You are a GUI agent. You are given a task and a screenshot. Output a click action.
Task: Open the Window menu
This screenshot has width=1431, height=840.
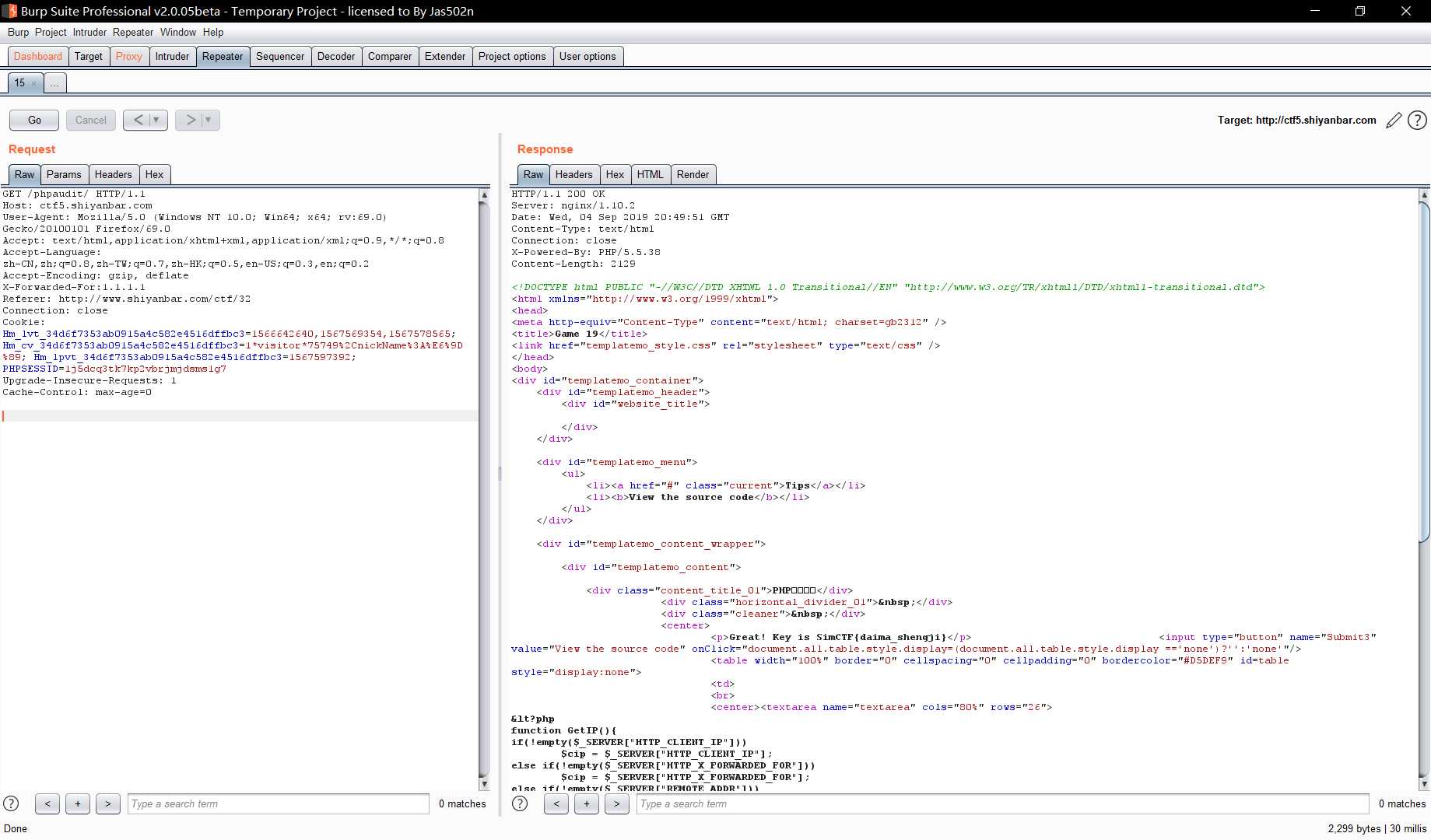click(x=178, y=32)
